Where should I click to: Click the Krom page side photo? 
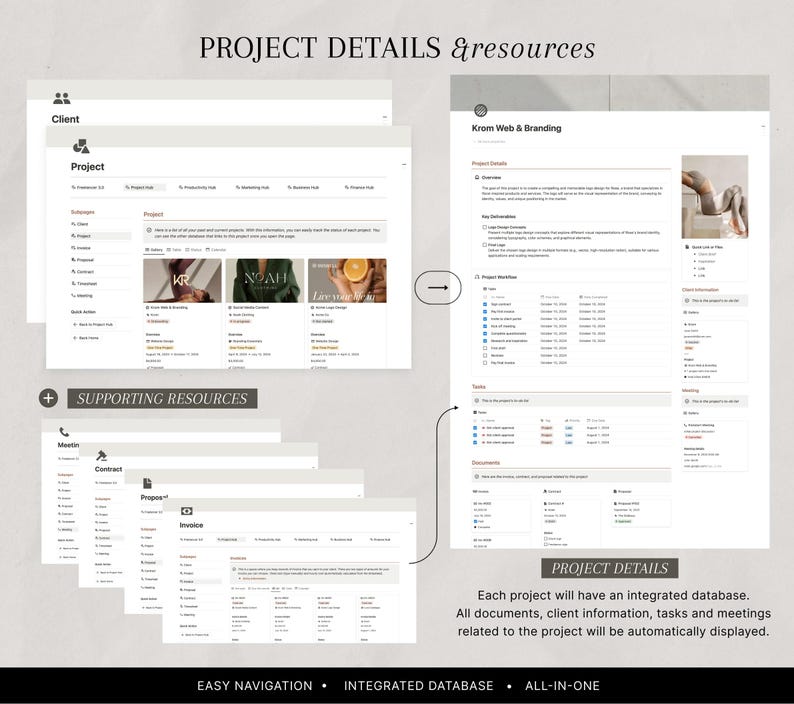[x=714, y=197]
